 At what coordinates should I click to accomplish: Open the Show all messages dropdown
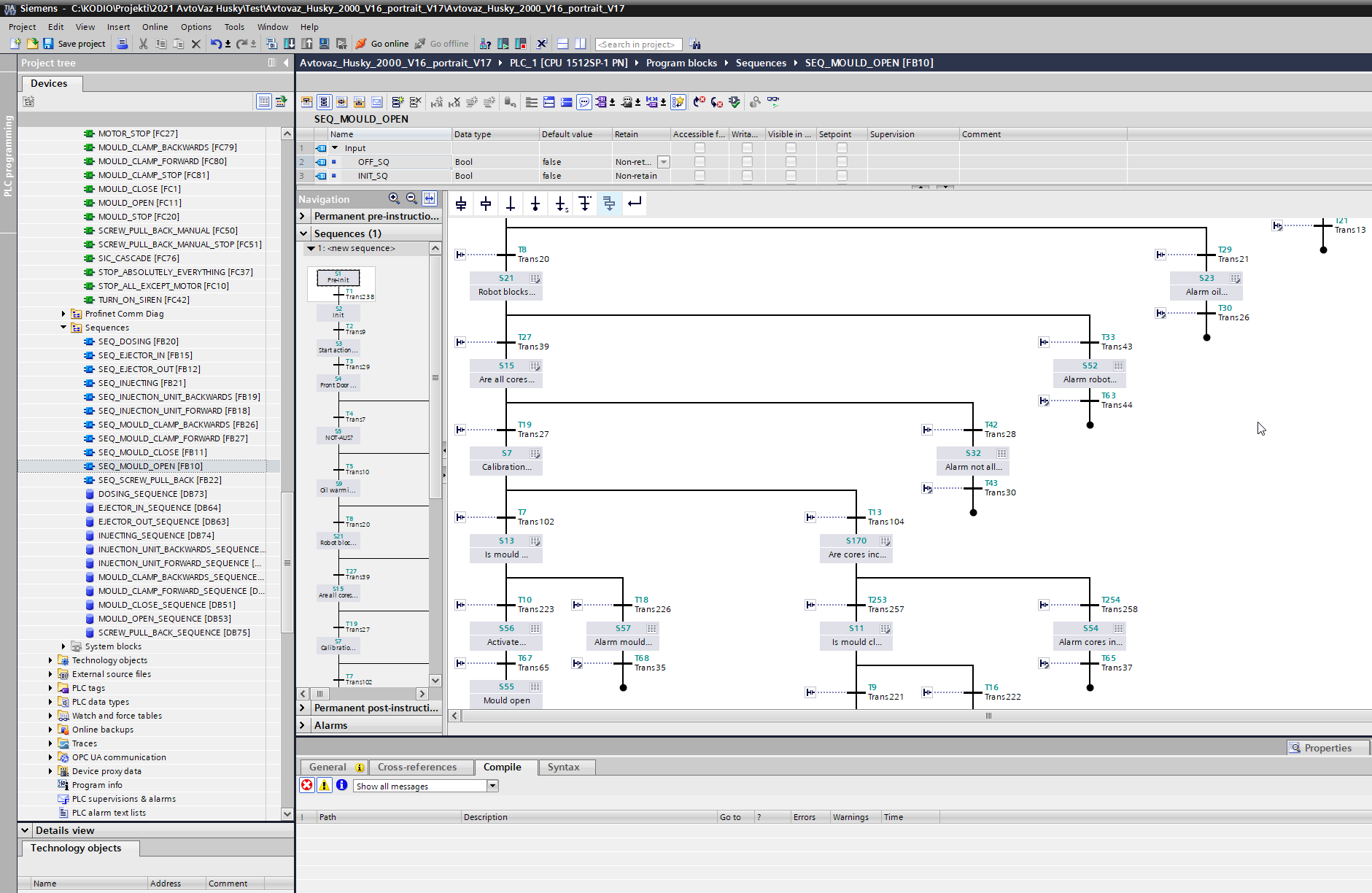[x=492, y=786]
